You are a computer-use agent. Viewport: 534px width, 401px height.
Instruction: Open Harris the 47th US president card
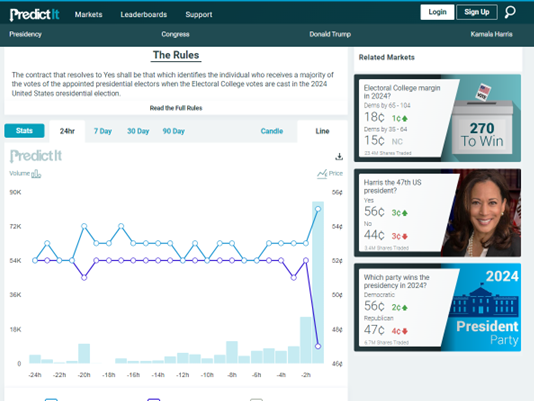point(437,213)
